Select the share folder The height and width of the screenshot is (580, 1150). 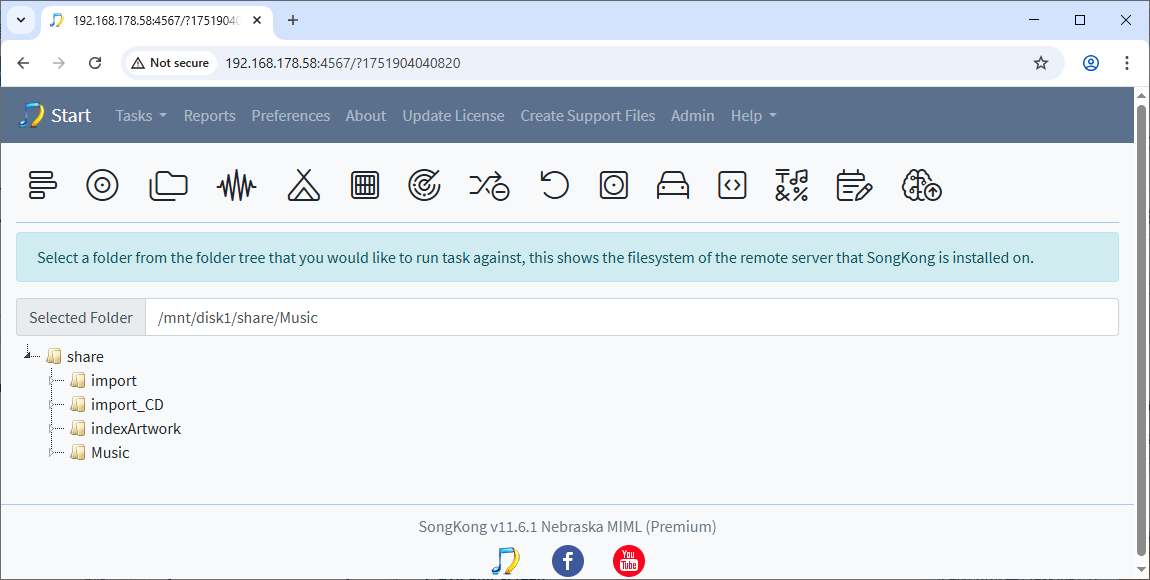click(x=85, y=356)
